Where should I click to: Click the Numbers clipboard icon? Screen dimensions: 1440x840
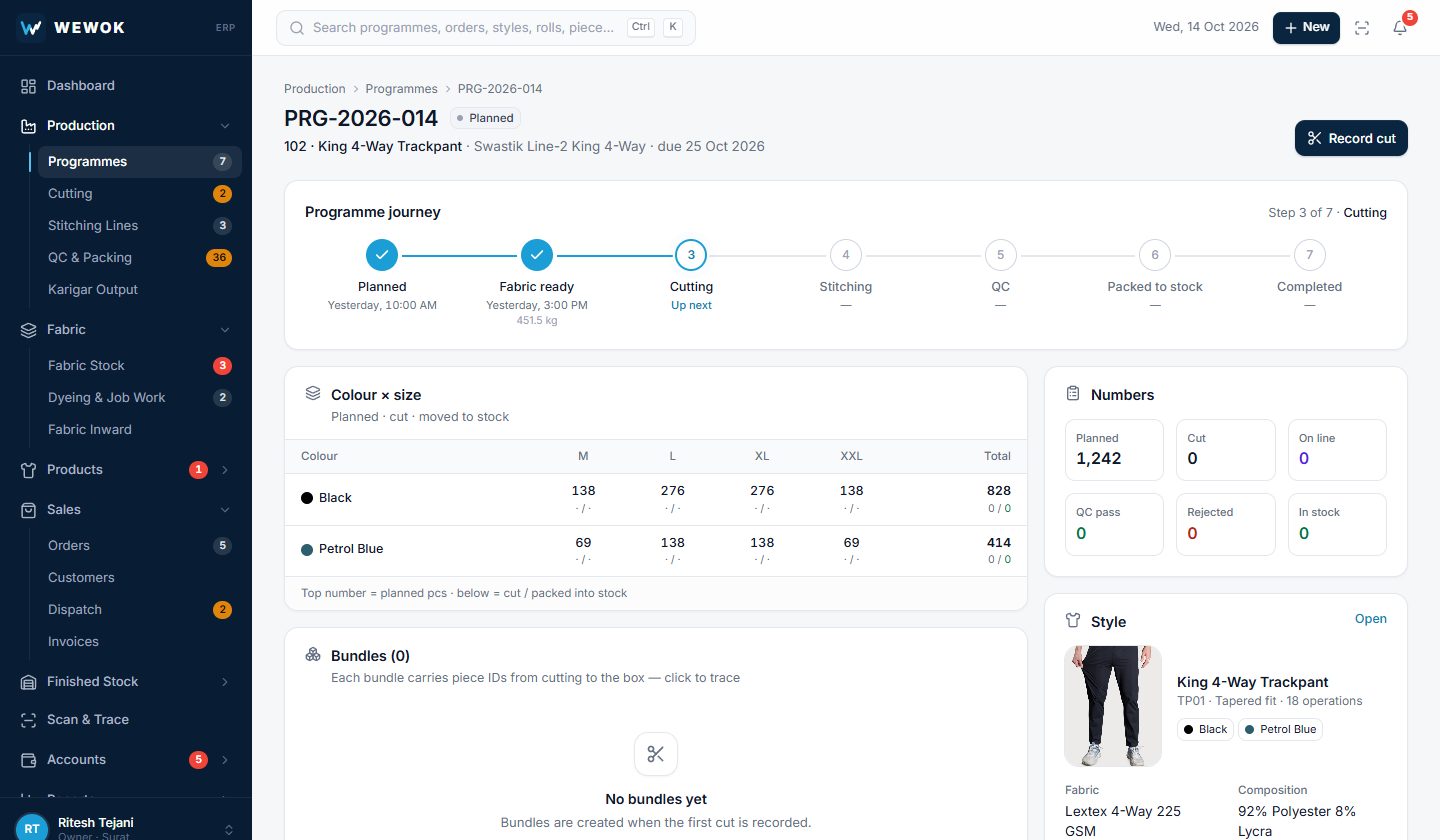click(1073, 394)
